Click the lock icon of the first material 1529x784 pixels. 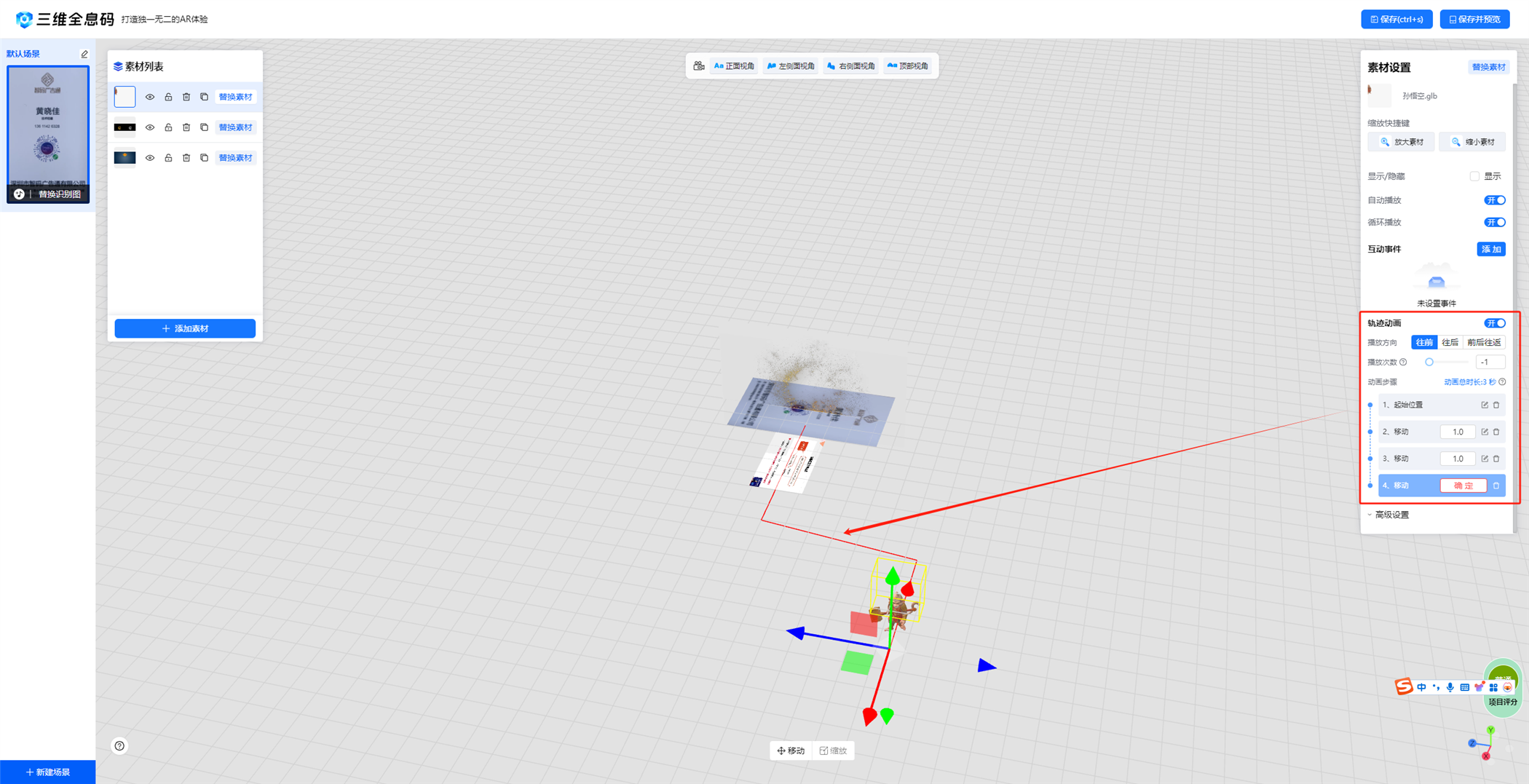168,97
